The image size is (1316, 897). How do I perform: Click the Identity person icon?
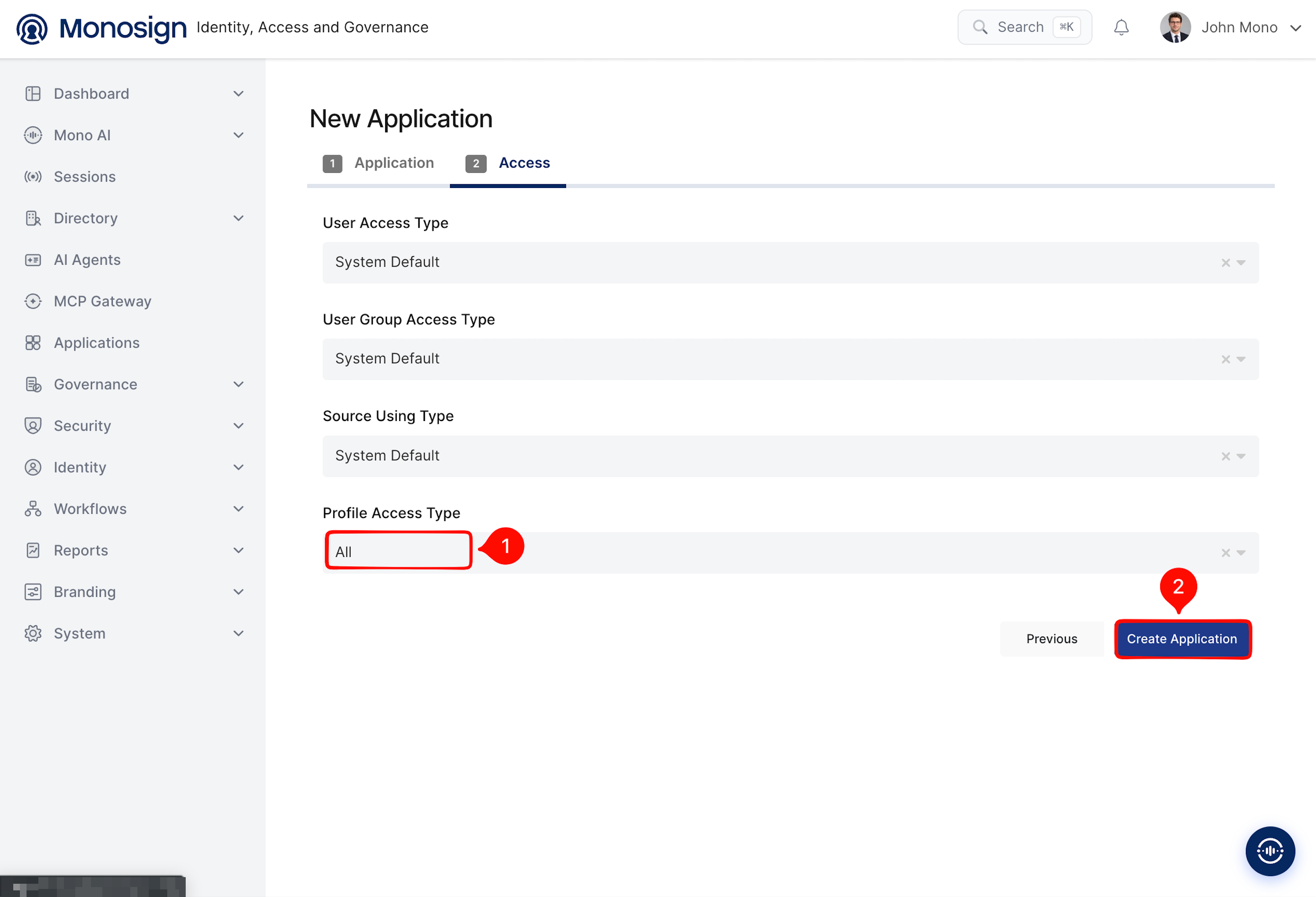coord(33,467)
